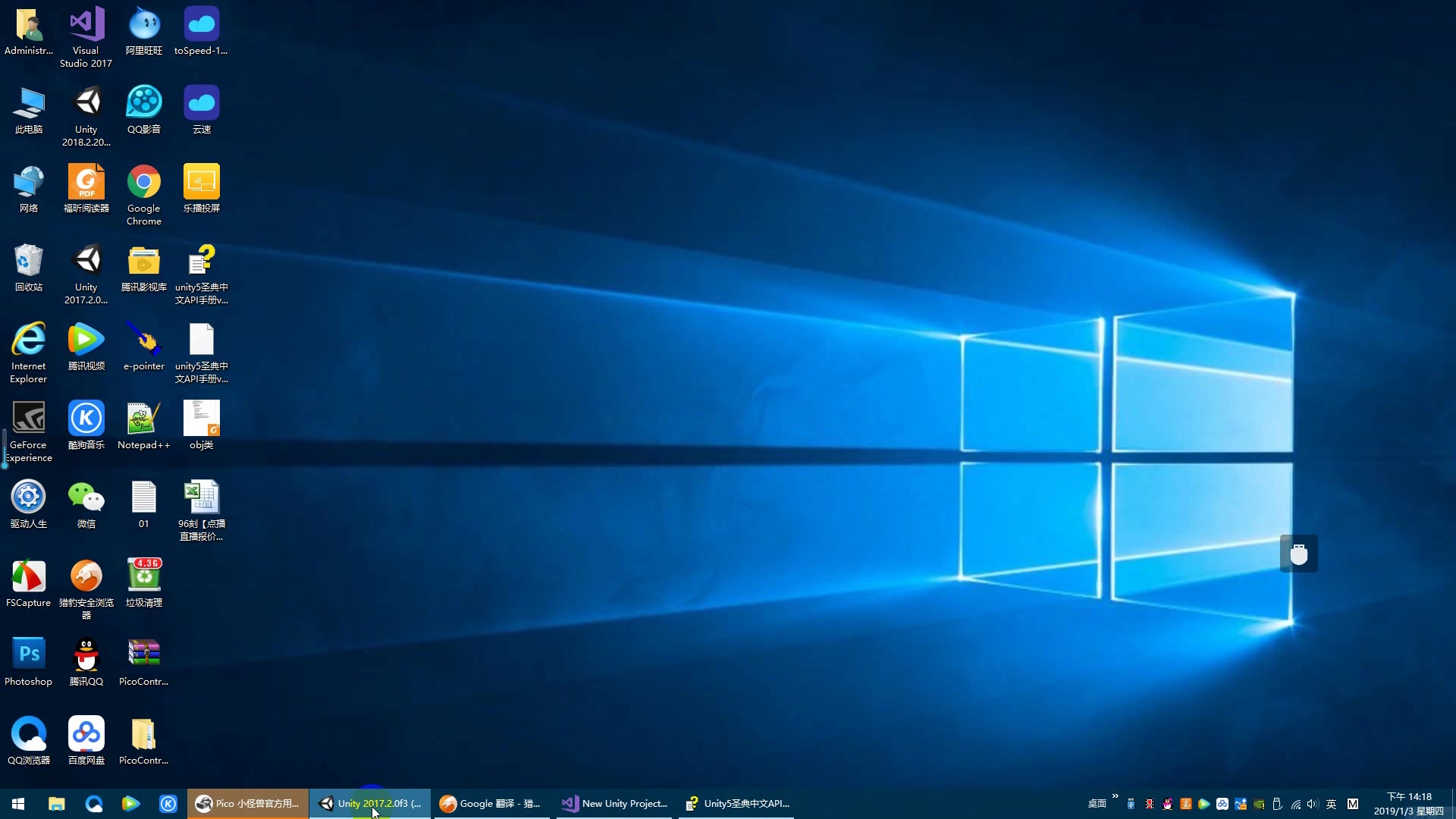Expand the 桌面 toolbar overflow chevron
Screen dimensions: 1456x819
(1115, 796)
